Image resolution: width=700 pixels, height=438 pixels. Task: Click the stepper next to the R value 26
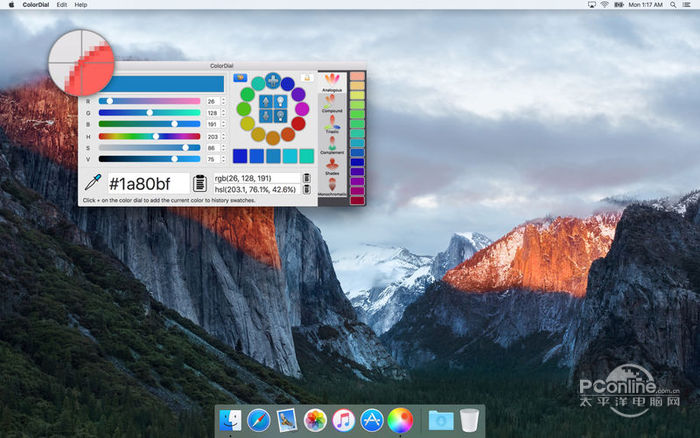[x=223, y=101]
